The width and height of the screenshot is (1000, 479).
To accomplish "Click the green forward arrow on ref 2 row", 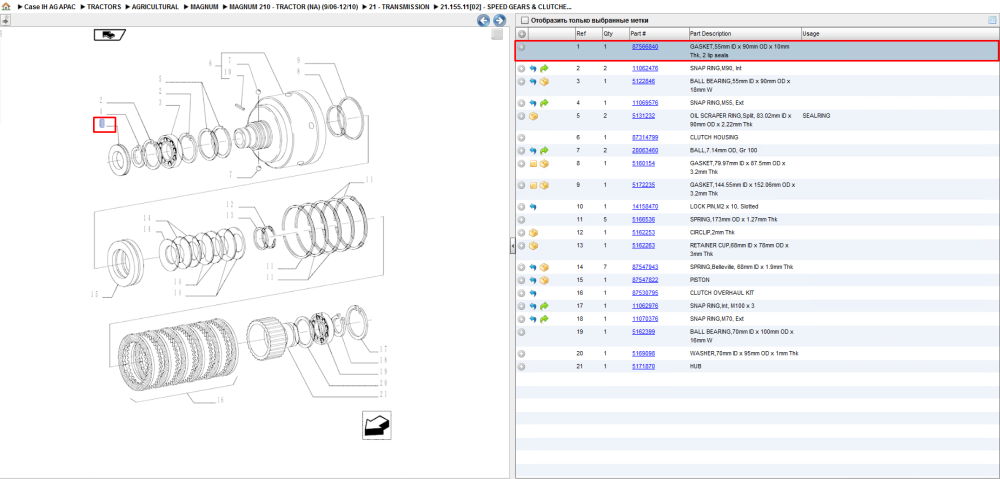I will click(x=544, y=68).
